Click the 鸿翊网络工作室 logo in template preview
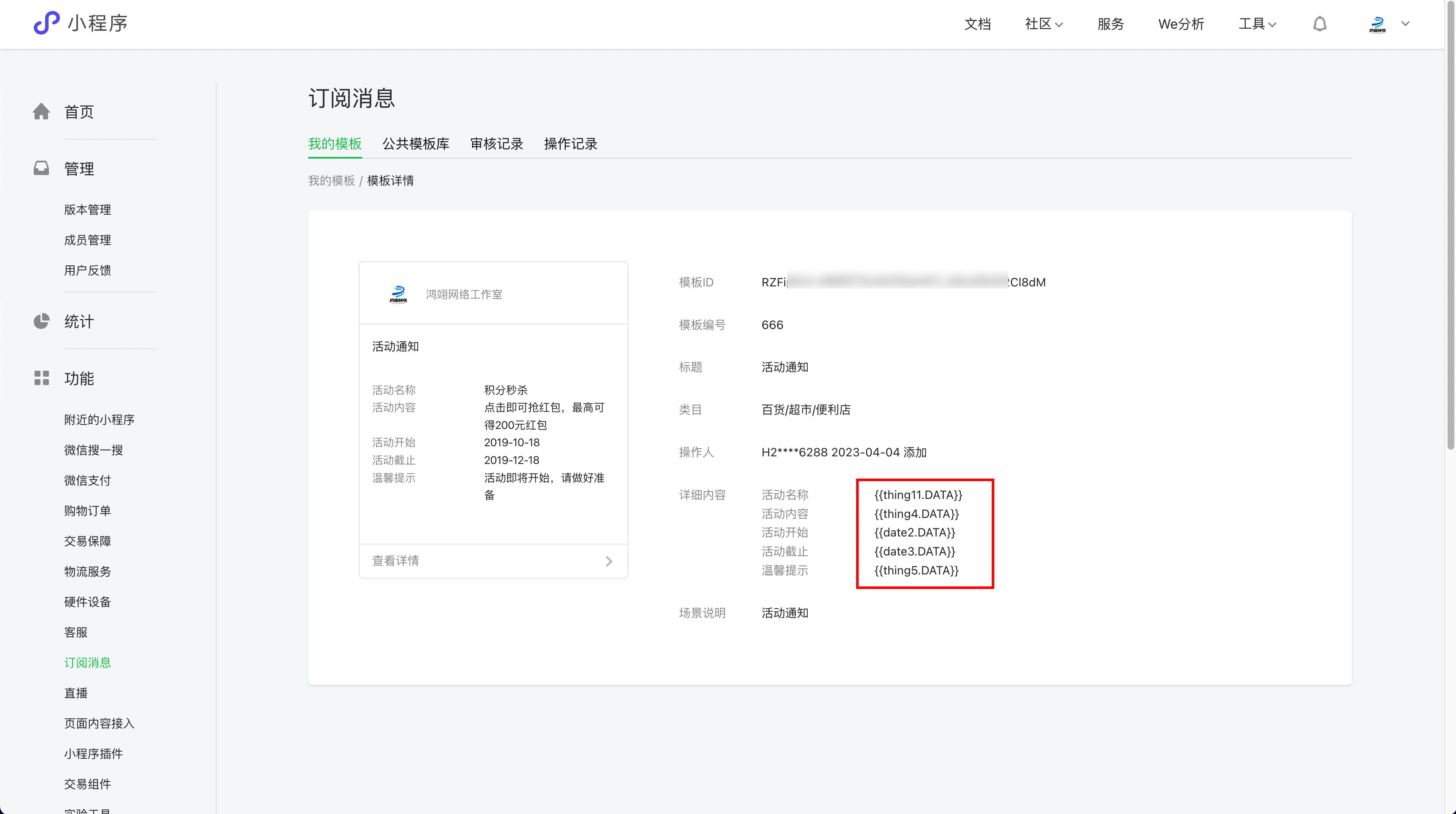 tap(399, 293)
